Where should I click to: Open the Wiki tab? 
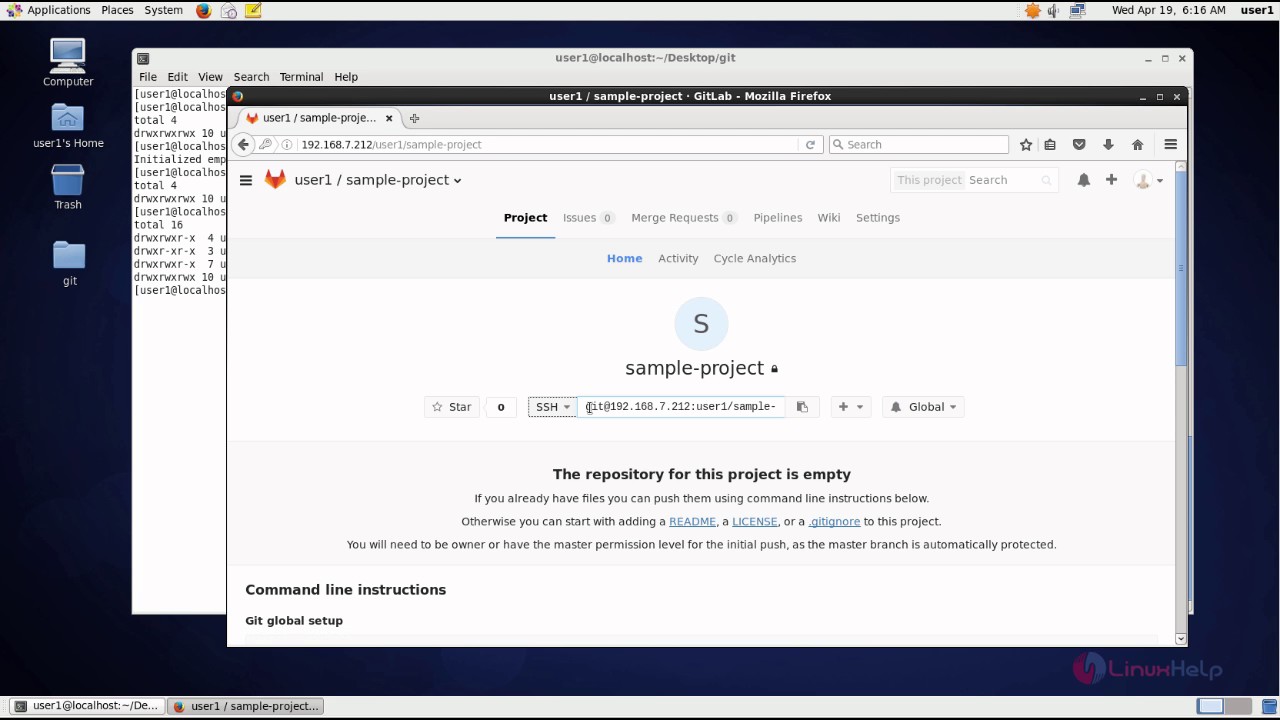pos(829,218)
